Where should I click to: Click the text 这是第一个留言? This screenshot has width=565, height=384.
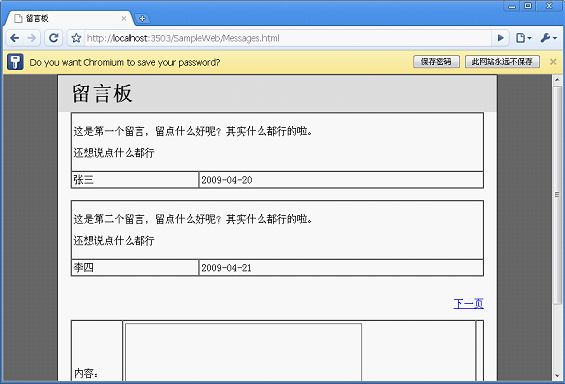coord(108,131)
